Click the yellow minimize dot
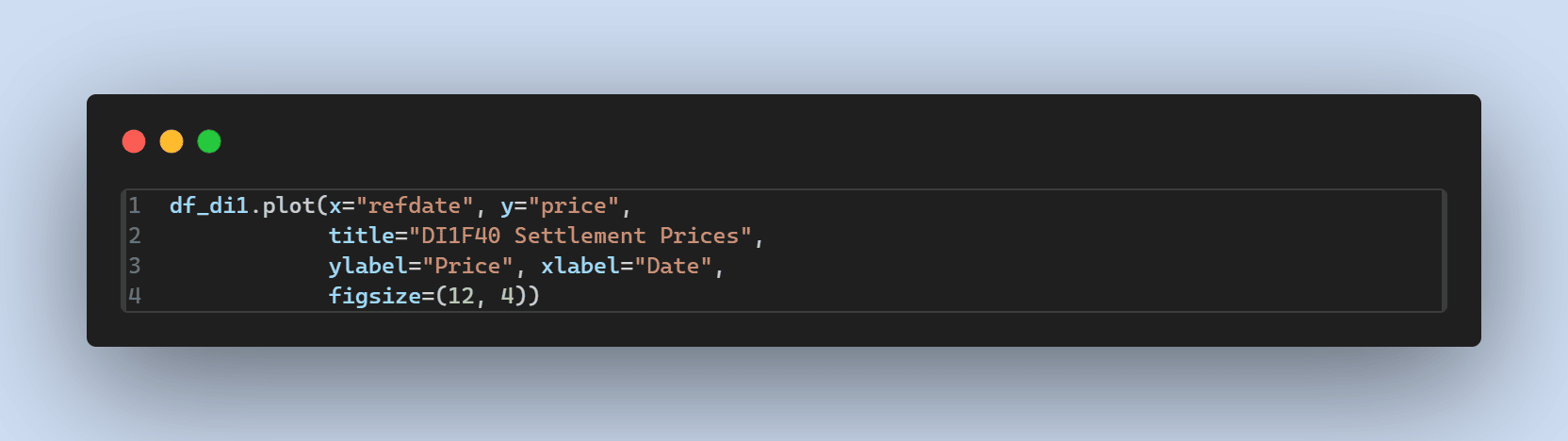The image size is (1568, 441). pos(171,141)
